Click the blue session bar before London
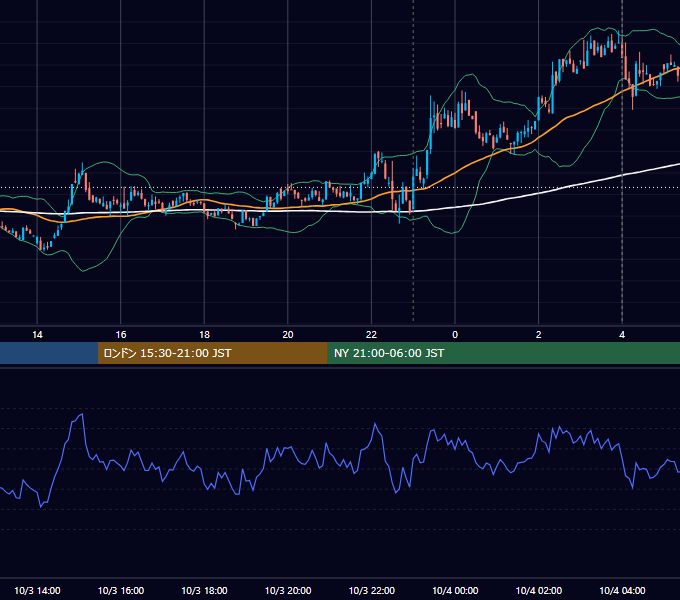 49,353
